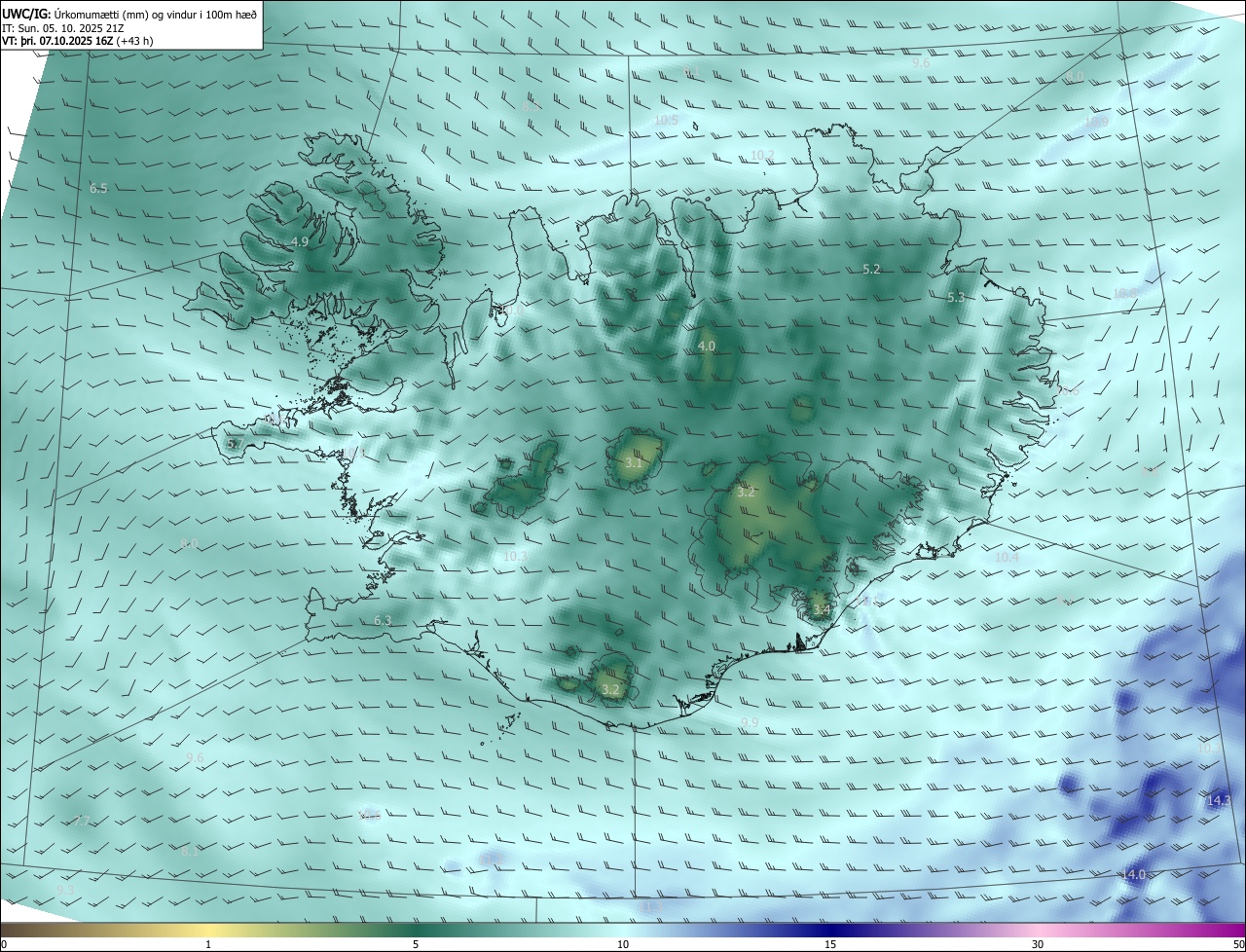1246x952 pixels.
Task: Click the 5.7 value label
Action: coord(234,443)
